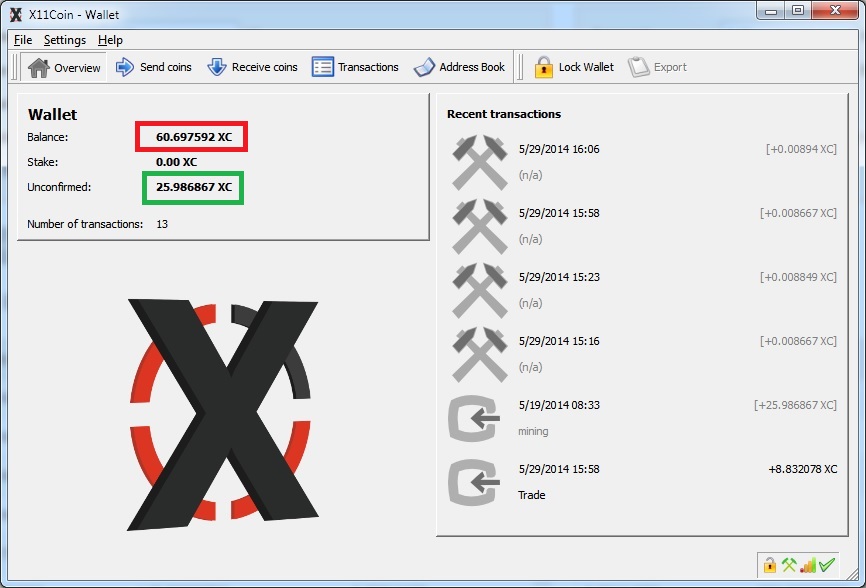This screenshot has height=588, width=866.
Task: Select the [+0.008849 XC] amount
Action: coord(798,277)
